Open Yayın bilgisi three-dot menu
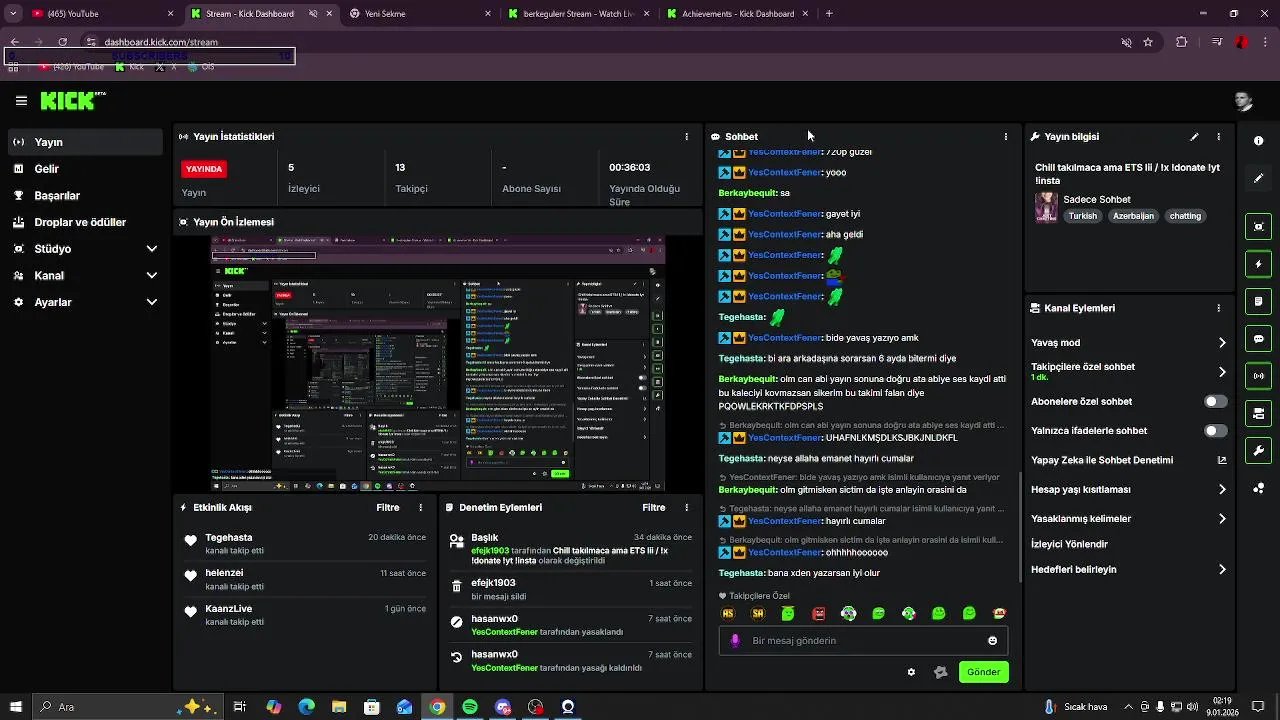 (x=1218, y=137)
